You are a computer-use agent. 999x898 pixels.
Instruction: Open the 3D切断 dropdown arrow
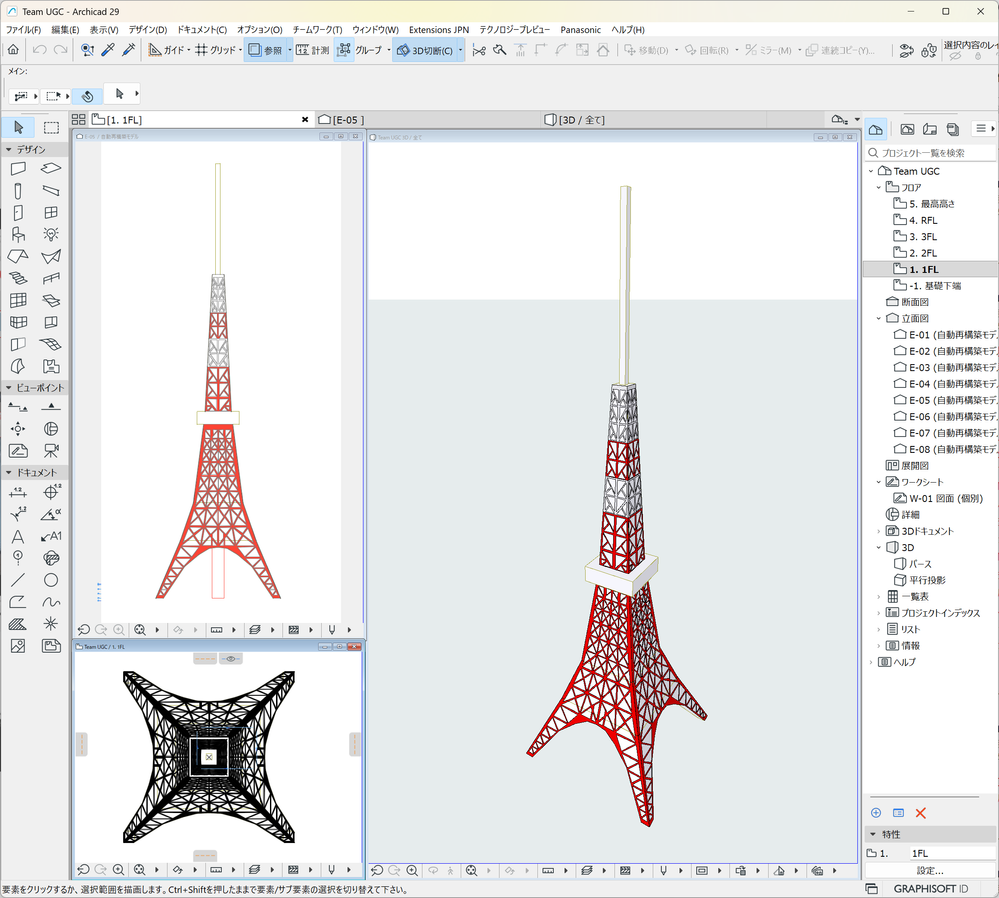(461, 50)
